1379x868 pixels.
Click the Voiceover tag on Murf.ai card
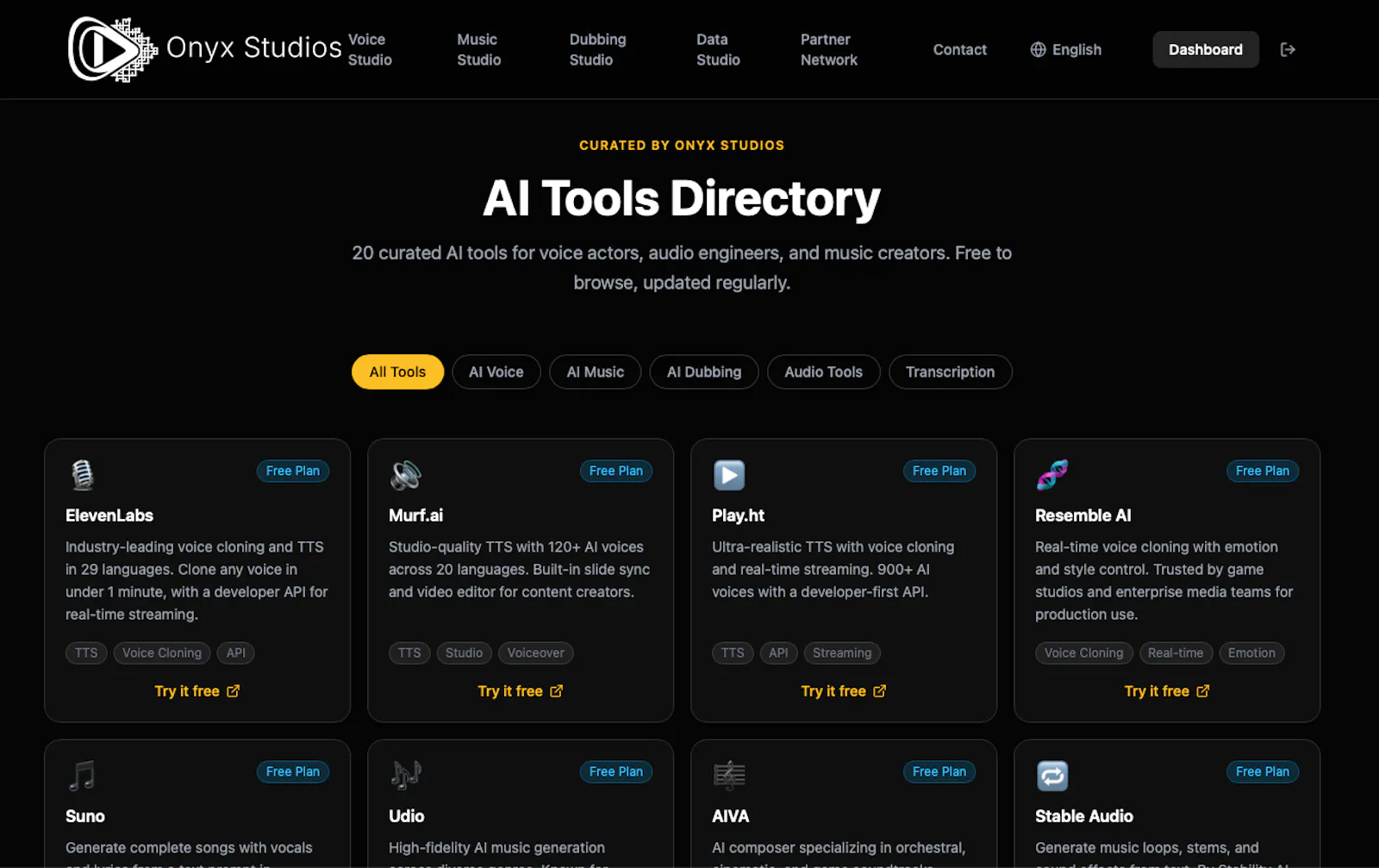pos(535,653)
